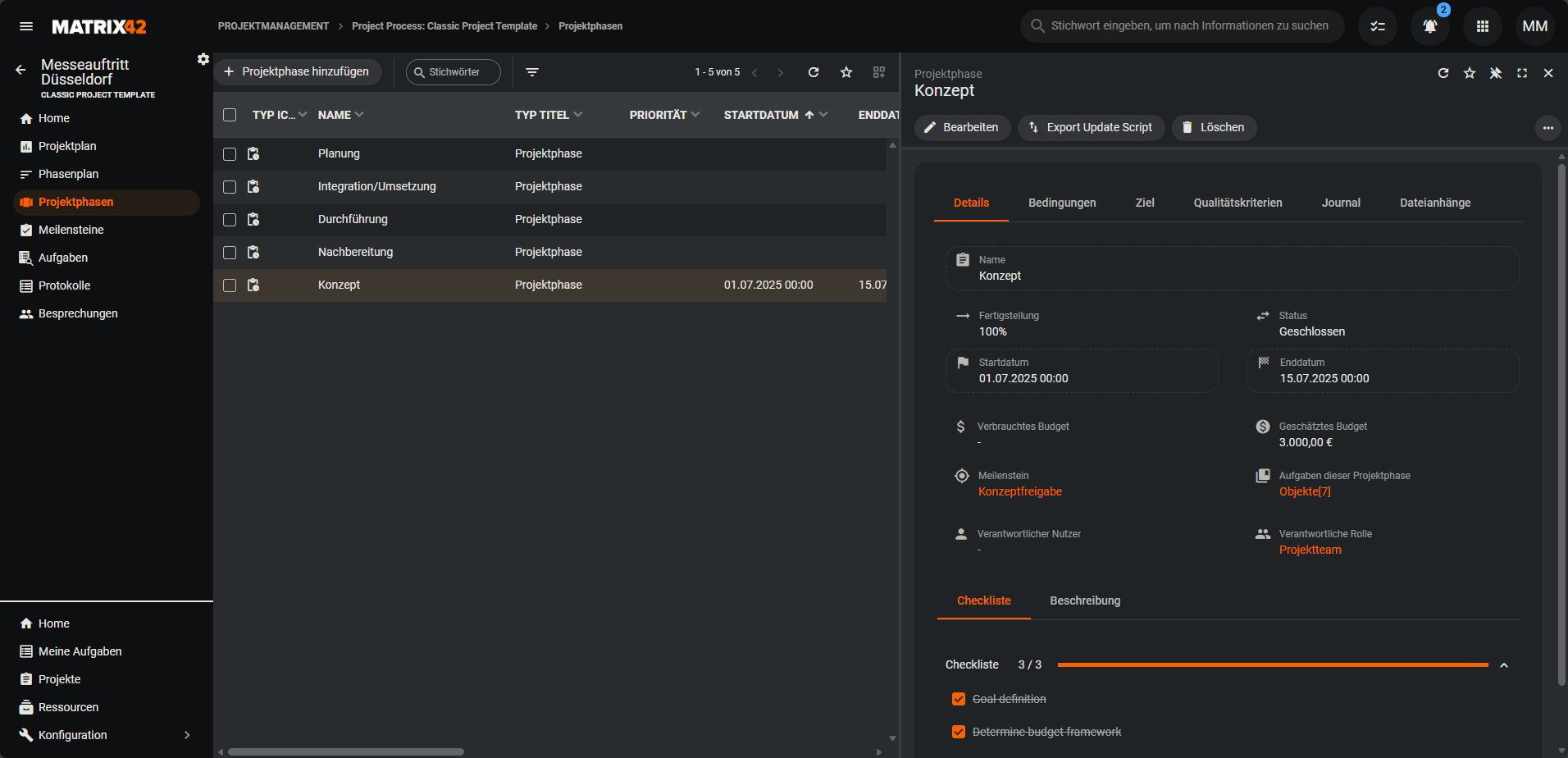Toggle the select-all checkbox in header
The image size is (1568, 758).
tap(230, 115)
